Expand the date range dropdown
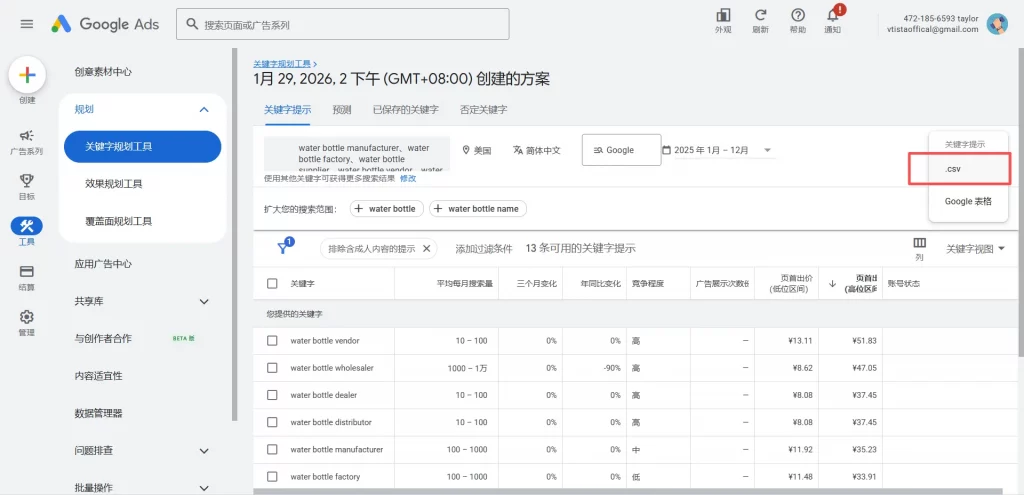The width and height of the screenshot is (1024, 495). point(768,151)
